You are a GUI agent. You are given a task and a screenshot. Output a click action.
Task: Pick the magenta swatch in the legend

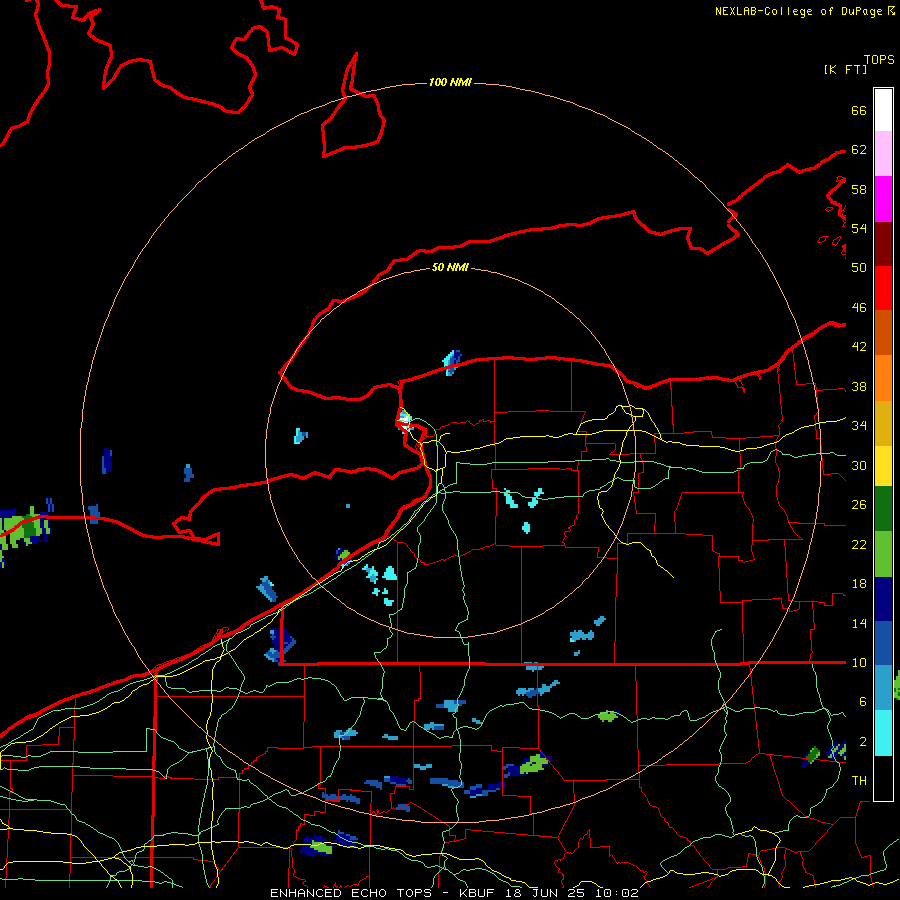click(883, 199)
